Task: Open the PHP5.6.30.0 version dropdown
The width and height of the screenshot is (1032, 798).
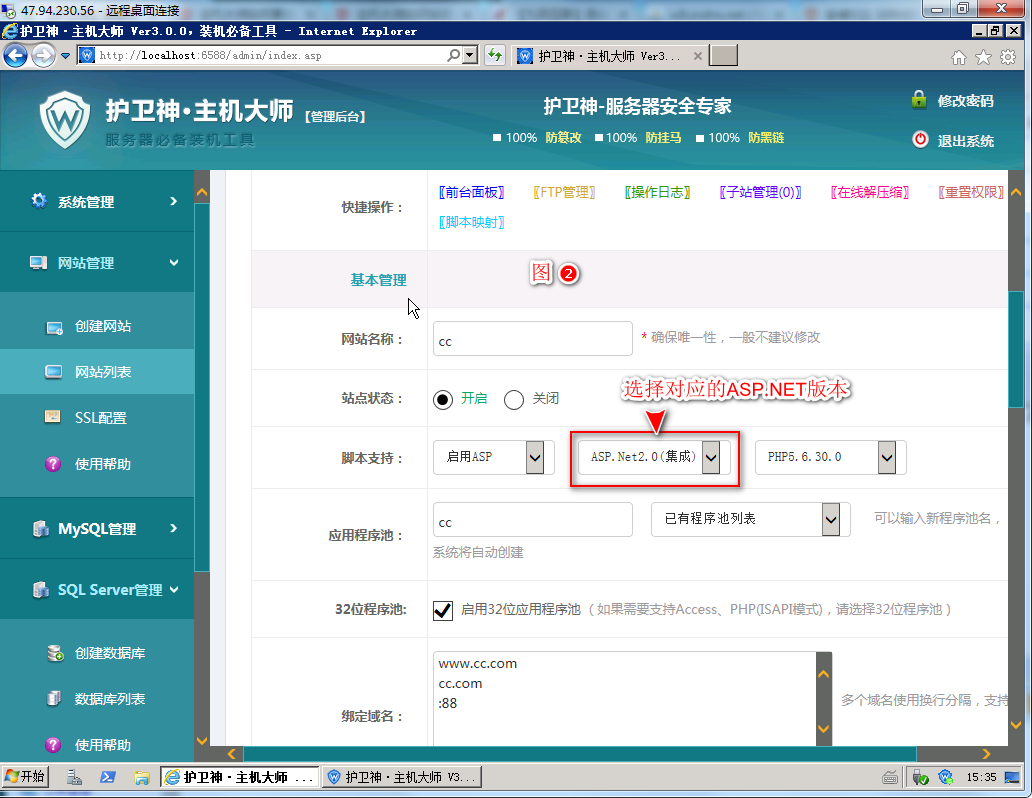Action: [886, 457]
